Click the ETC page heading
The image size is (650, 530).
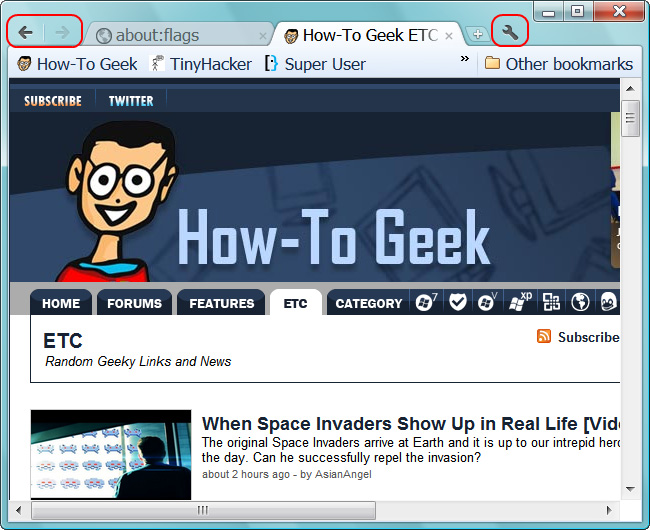click(63, 341)
